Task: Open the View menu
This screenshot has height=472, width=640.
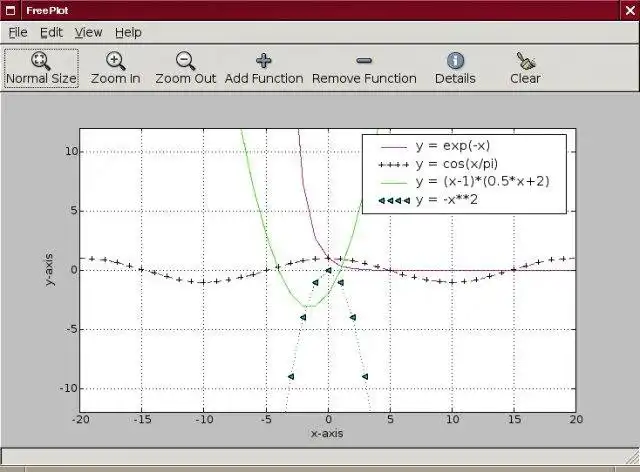Action: tap(88, 32)
